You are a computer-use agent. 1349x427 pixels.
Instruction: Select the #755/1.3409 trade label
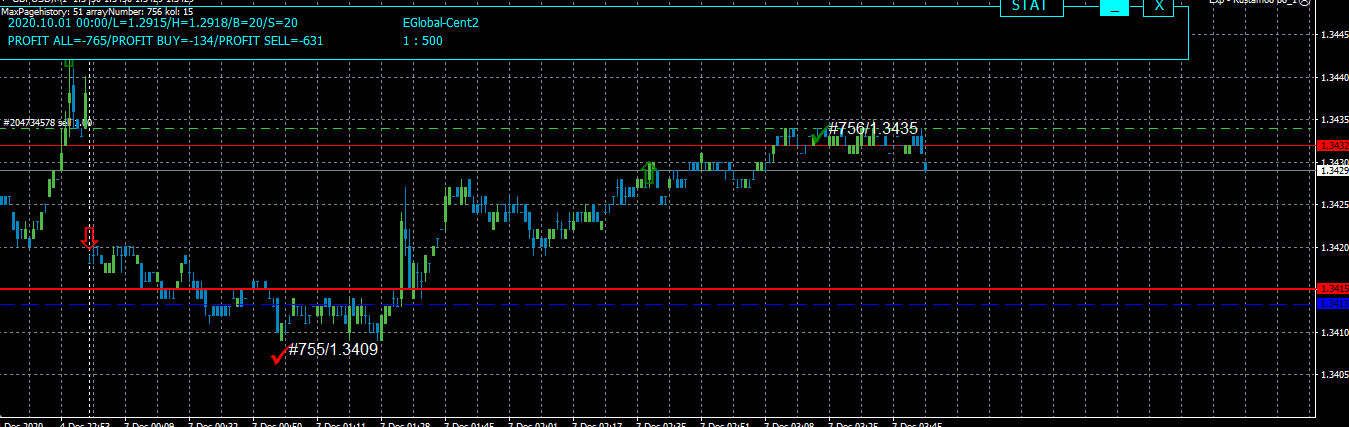tap(333, 350)
